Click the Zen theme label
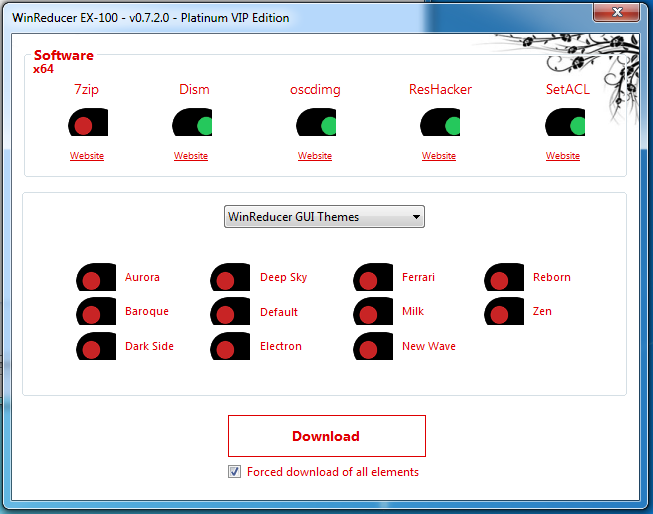This screenshot has width=653, height=514. tap(542, 311)
